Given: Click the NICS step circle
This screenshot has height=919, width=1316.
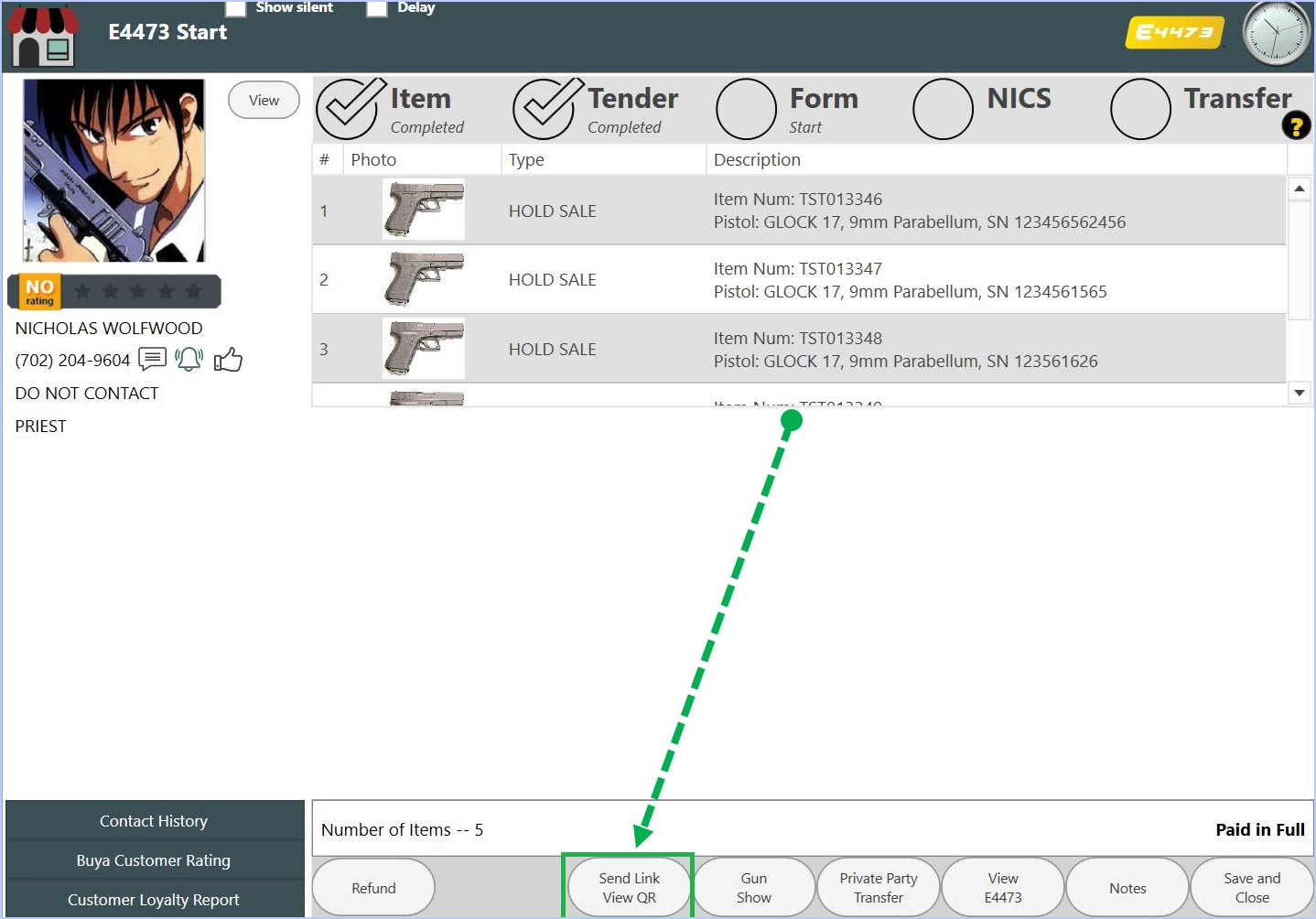Looking at the screenshot, I should (943, 109).
